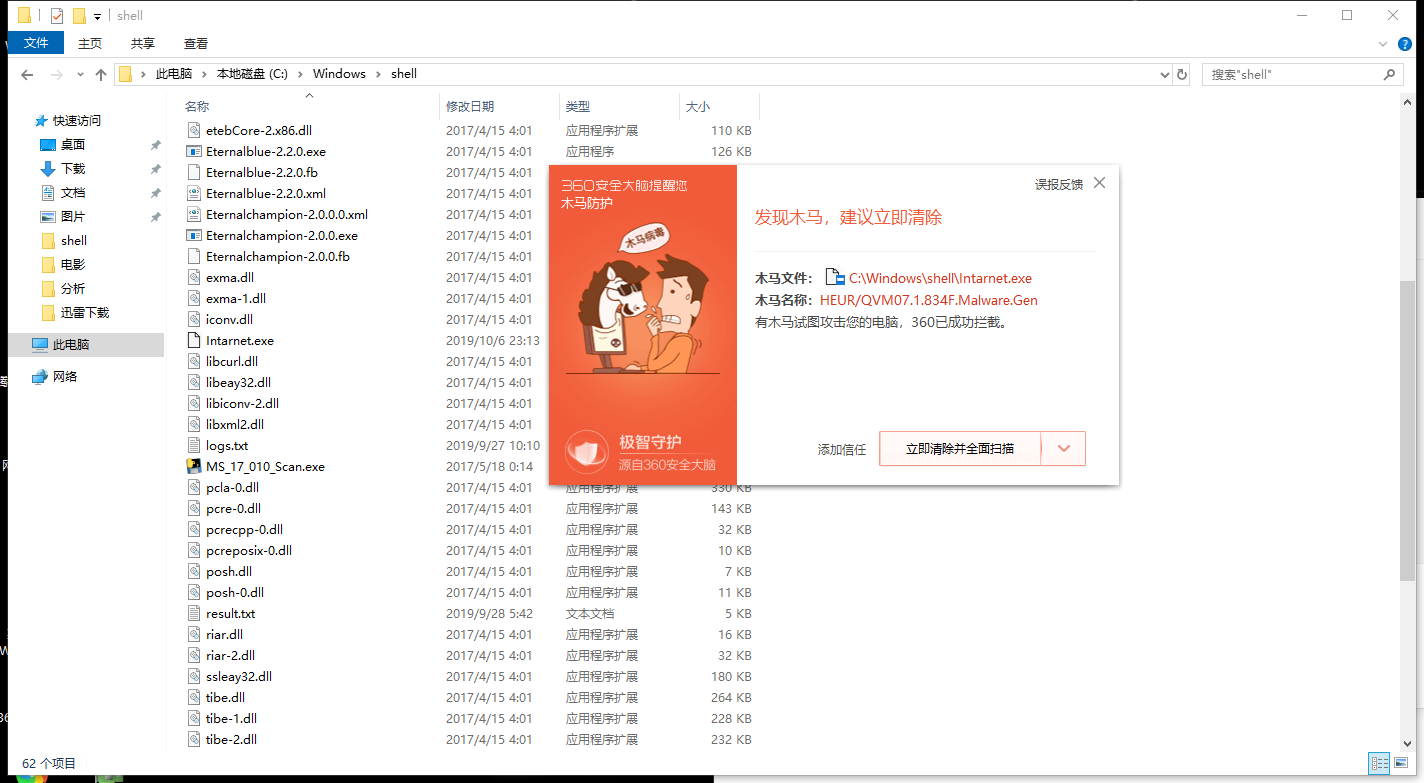
Task: Open 桌面 in quick access
Action: click(x=73, y=144)
